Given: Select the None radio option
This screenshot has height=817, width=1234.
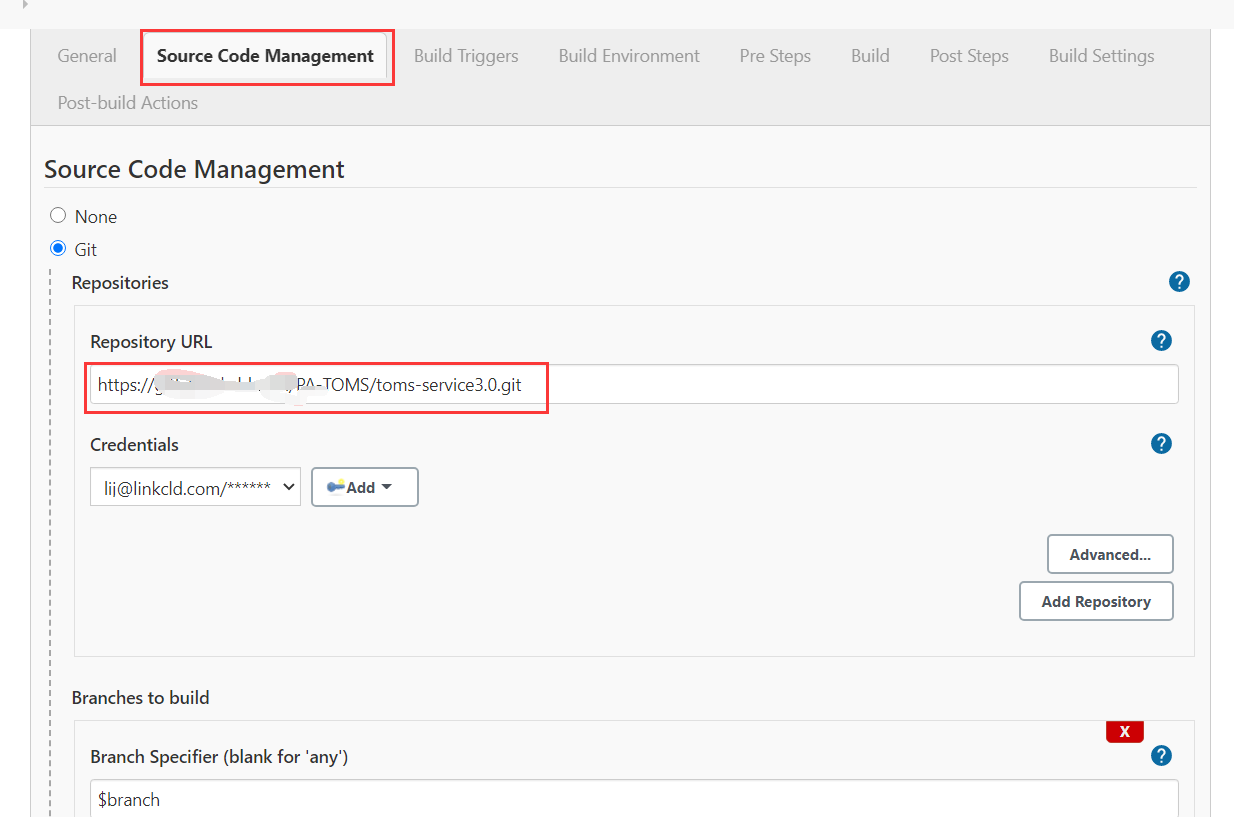Looking at the screenshot, I should [x=58, y=215].
